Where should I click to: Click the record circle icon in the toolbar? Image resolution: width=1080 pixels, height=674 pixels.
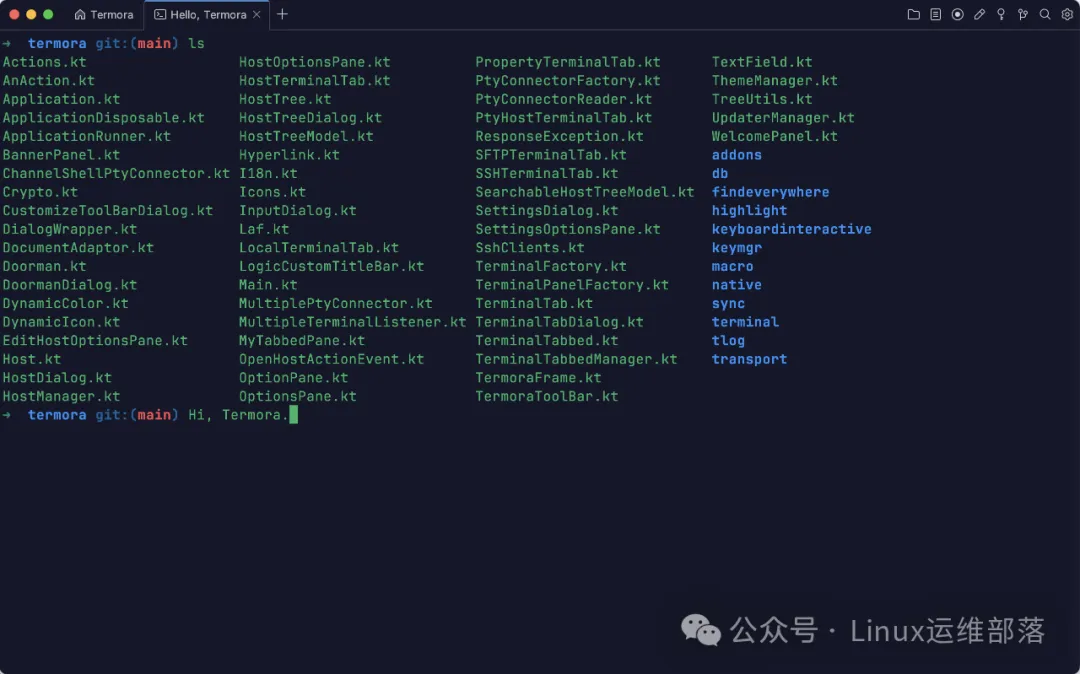pos(957,15)
